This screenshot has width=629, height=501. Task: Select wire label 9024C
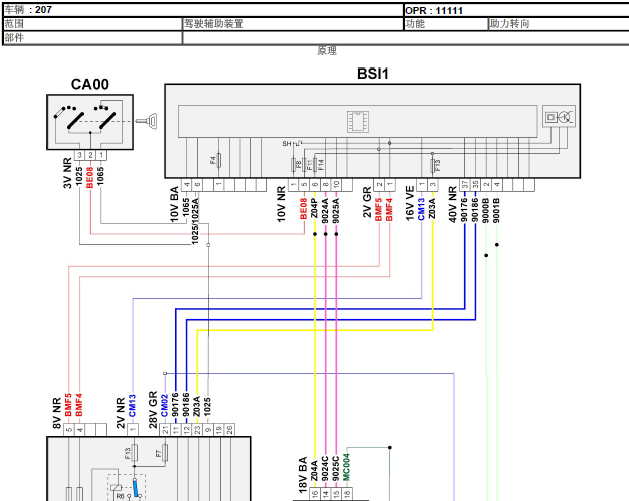[325, 469]
